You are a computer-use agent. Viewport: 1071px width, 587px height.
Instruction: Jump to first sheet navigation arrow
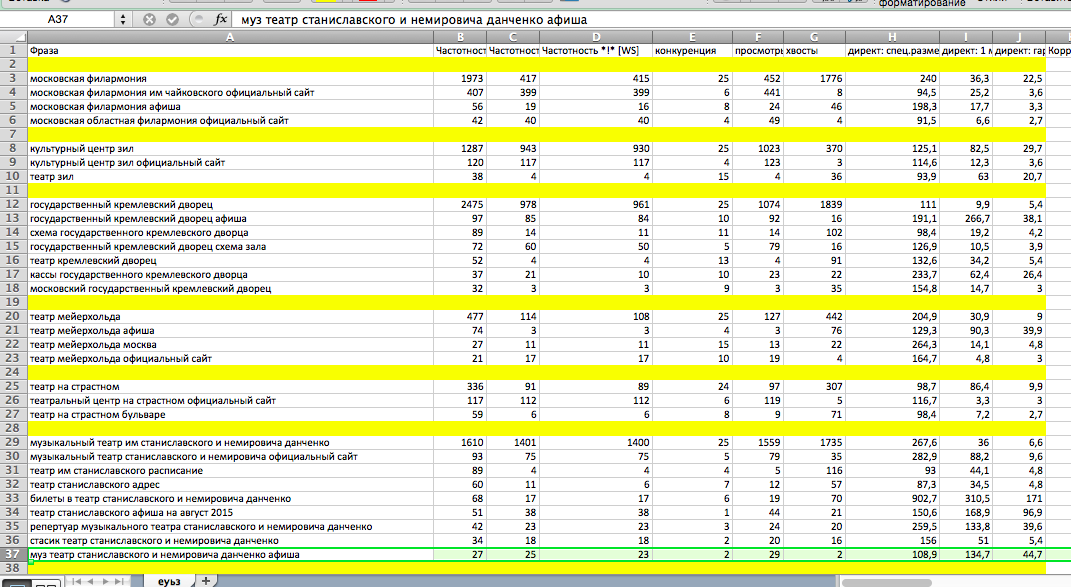click(x=77, y=582)
